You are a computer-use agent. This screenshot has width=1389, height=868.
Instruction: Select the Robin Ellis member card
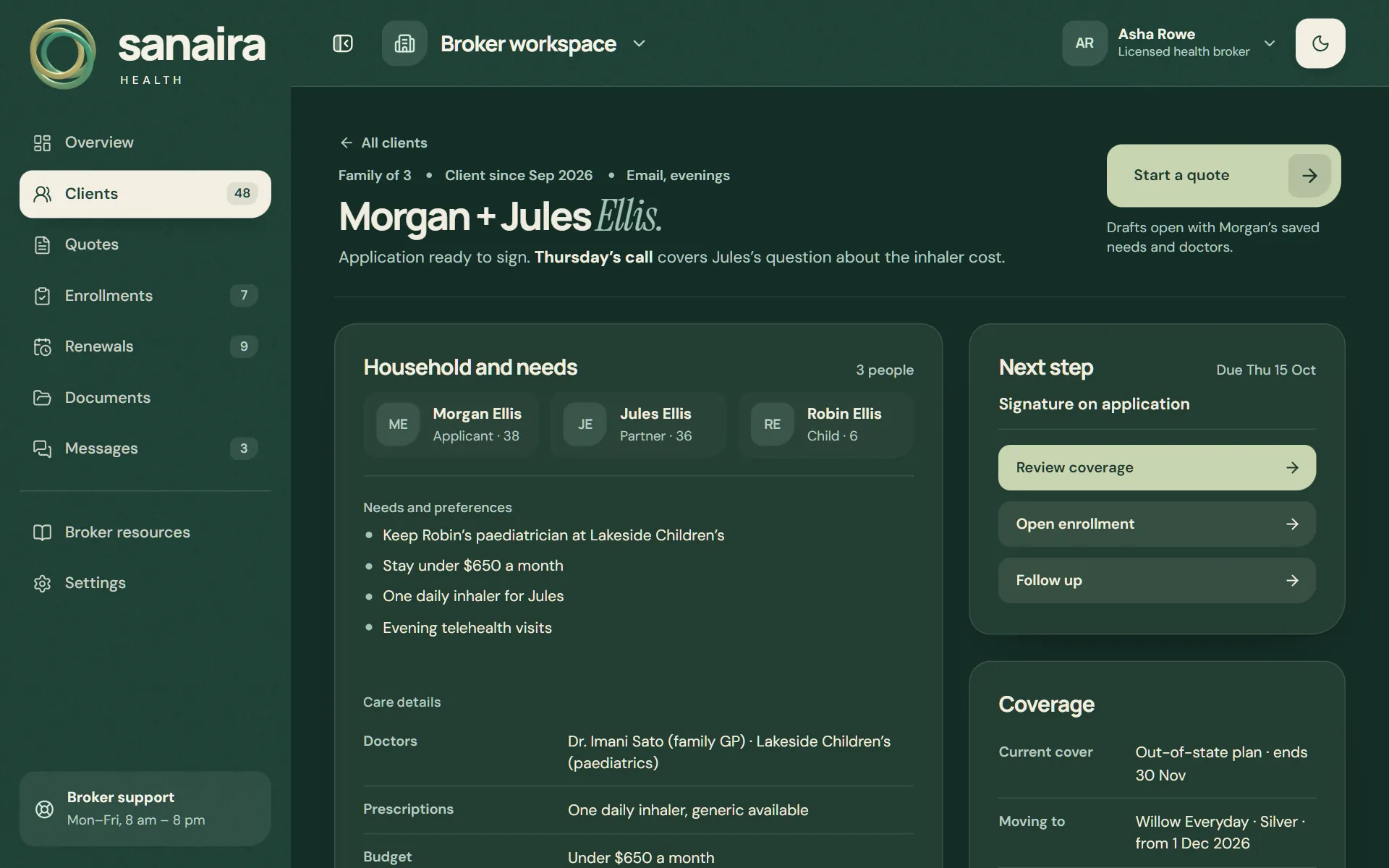pos(825,425)
